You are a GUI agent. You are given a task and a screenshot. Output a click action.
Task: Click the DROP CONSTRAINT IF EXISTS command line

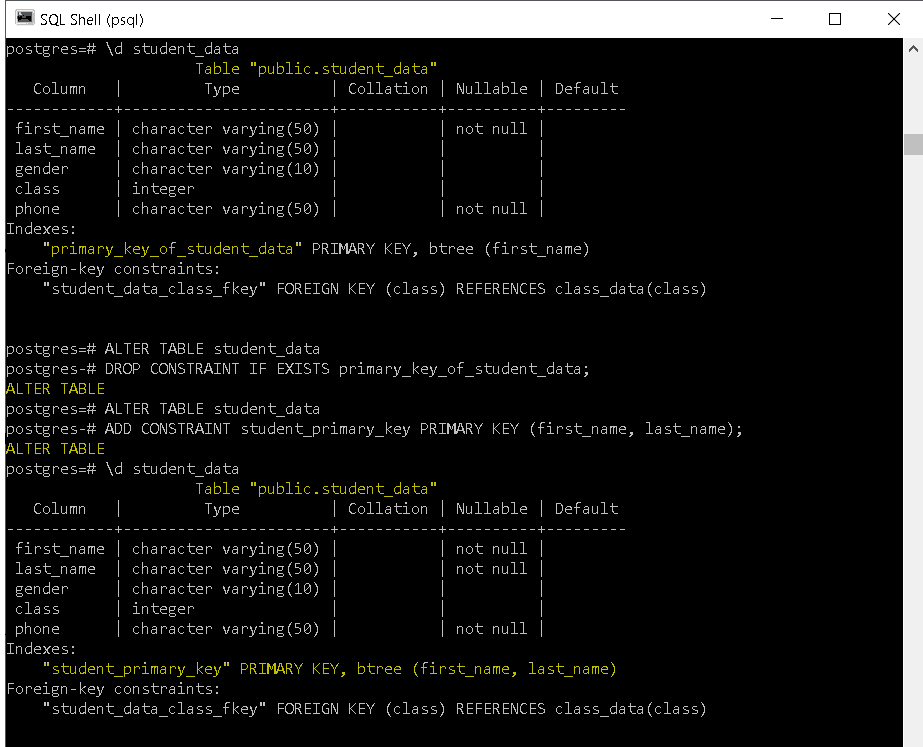tap(298, 369)
